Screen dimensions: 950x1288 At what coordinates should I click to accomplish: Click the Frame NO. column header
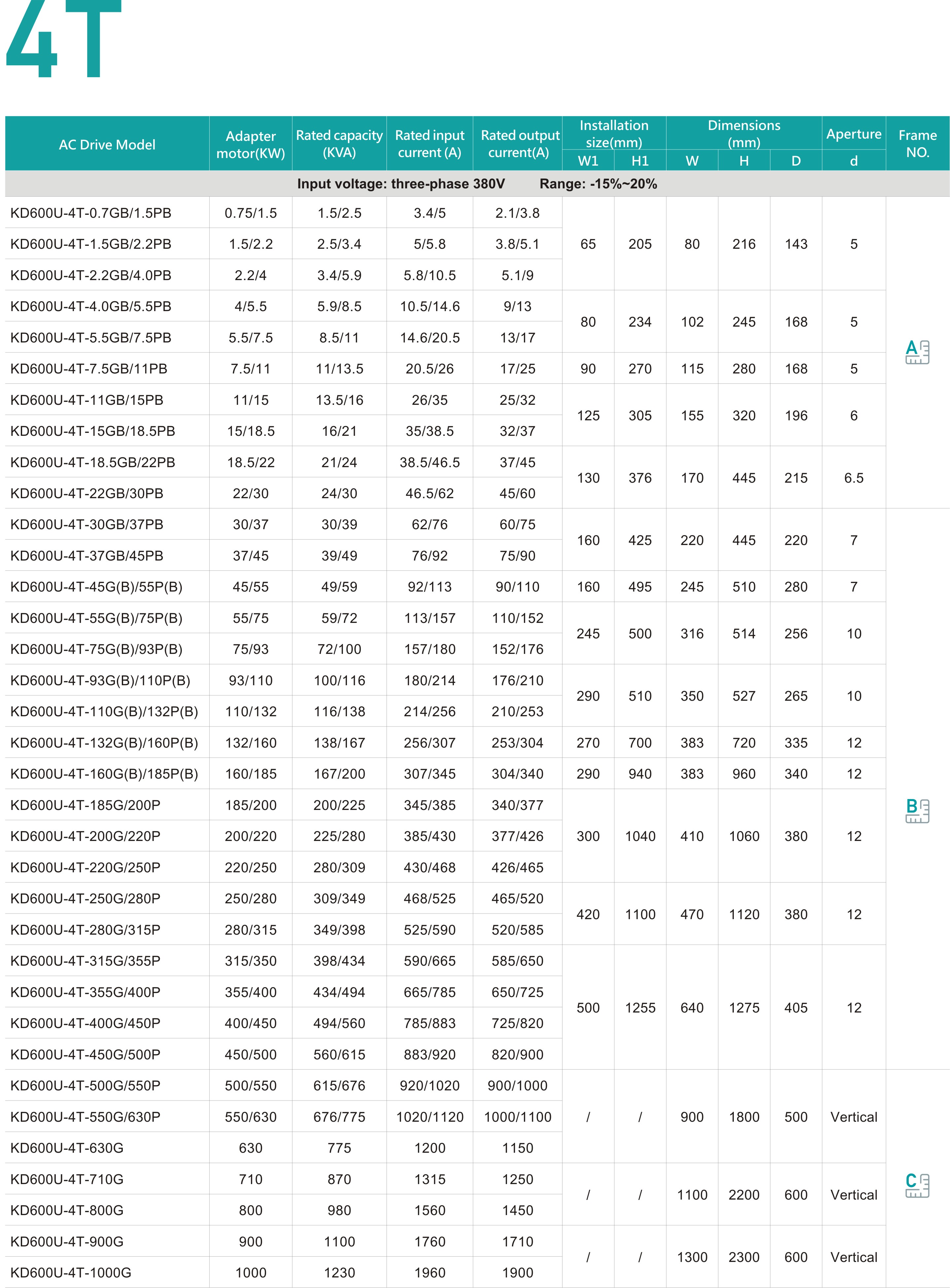[x=917, y=144]
